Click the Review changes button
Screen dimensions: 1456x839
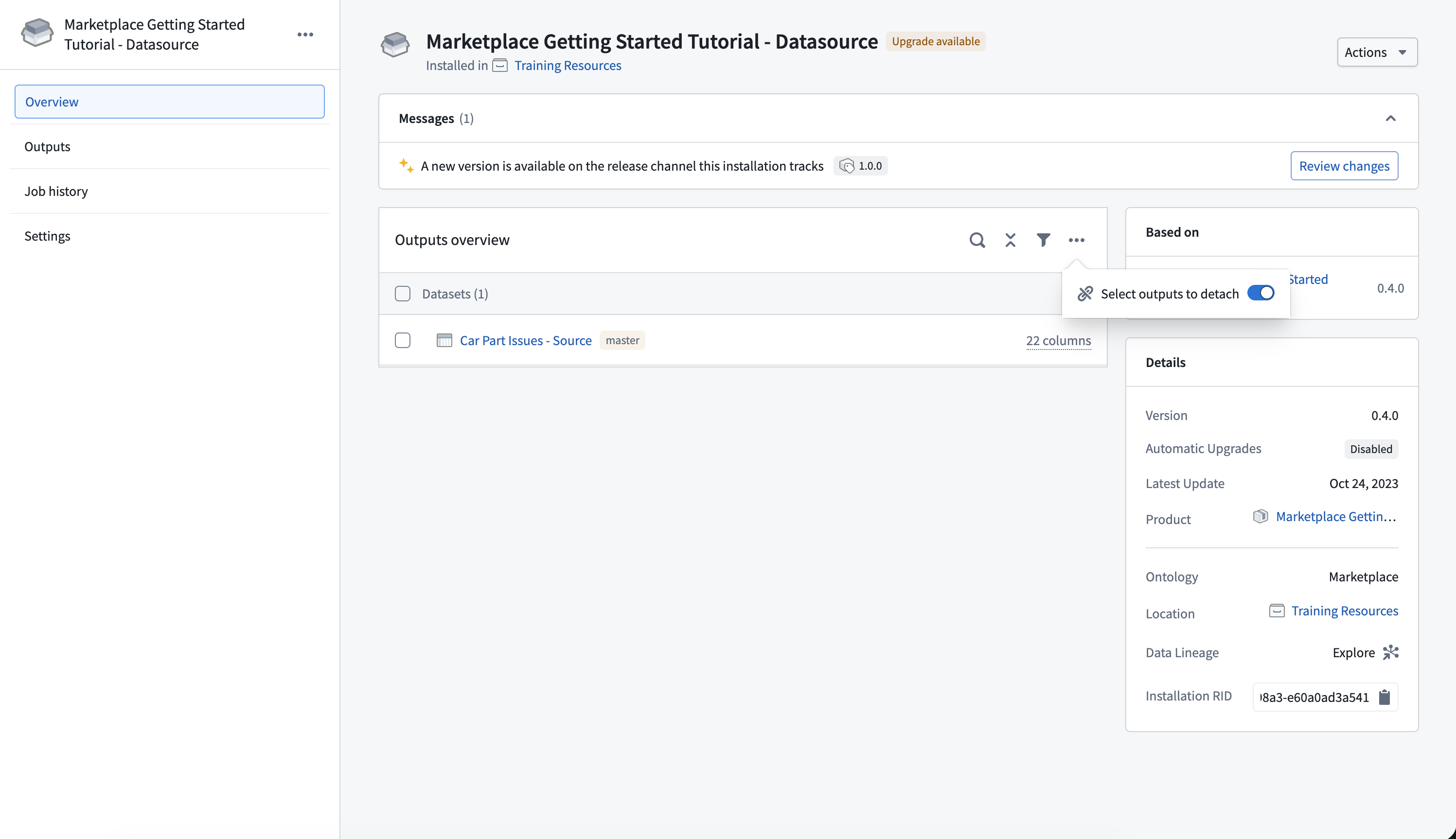coord(1344,166)
